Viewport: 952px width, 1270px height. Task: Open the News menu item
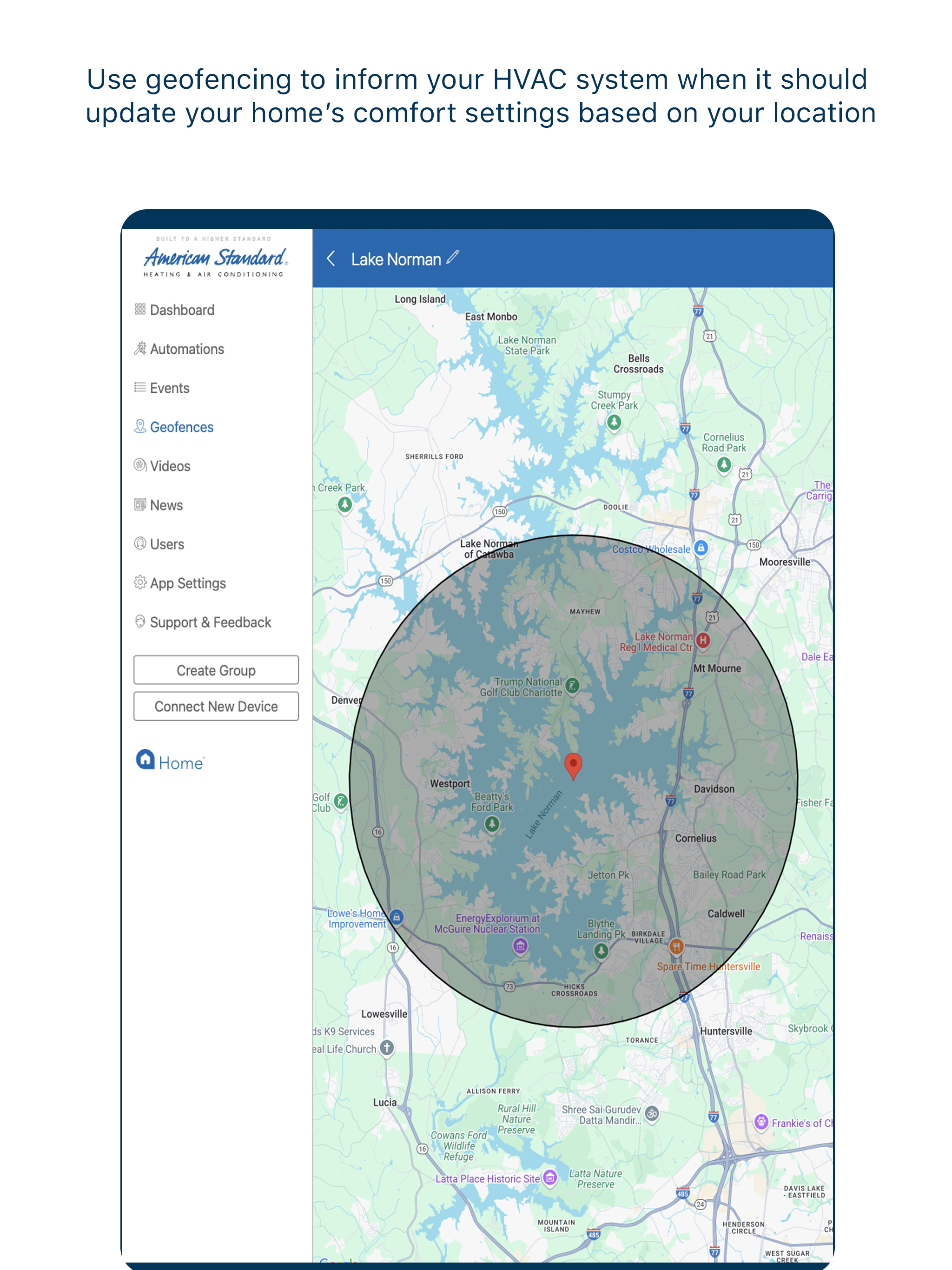(159, 505)
